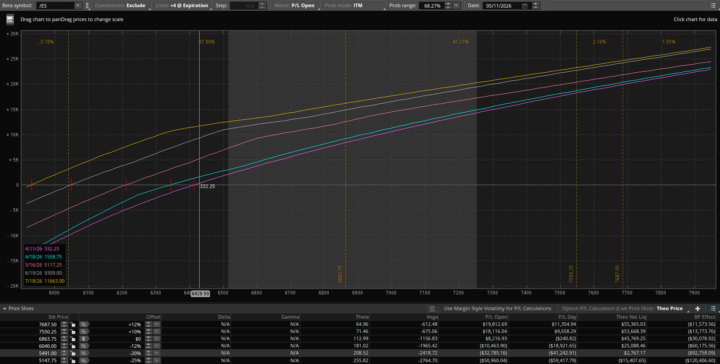Toggle the lock icon on 5491.00 row
Viewport: 720px width, 364px height.
[73, 353]
